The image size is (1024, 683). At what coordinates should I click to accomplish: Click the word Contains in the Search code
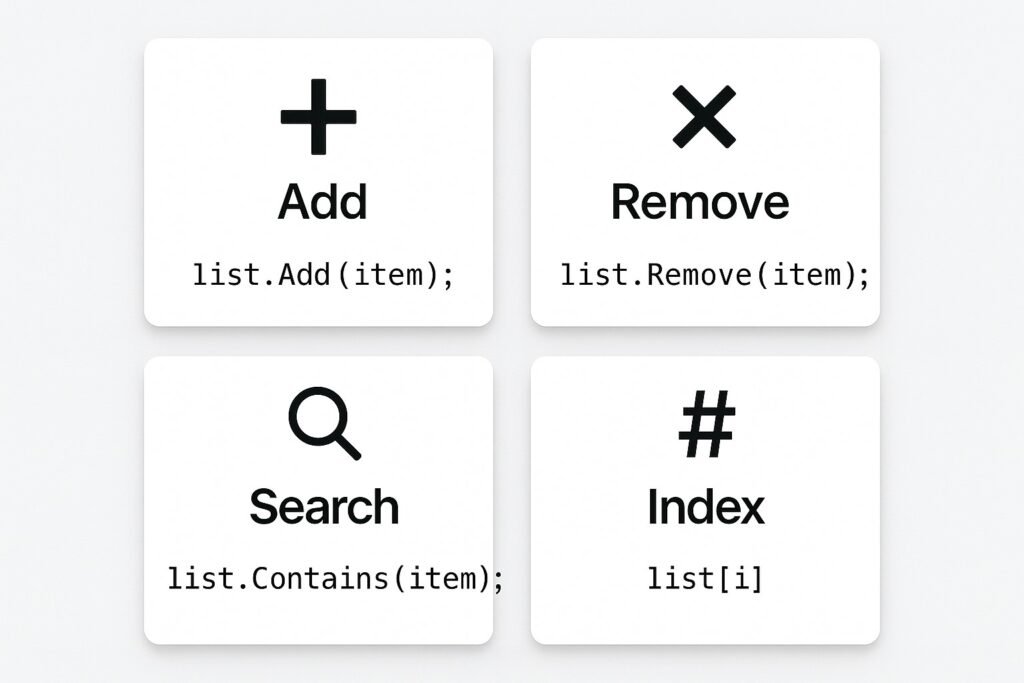321,579
